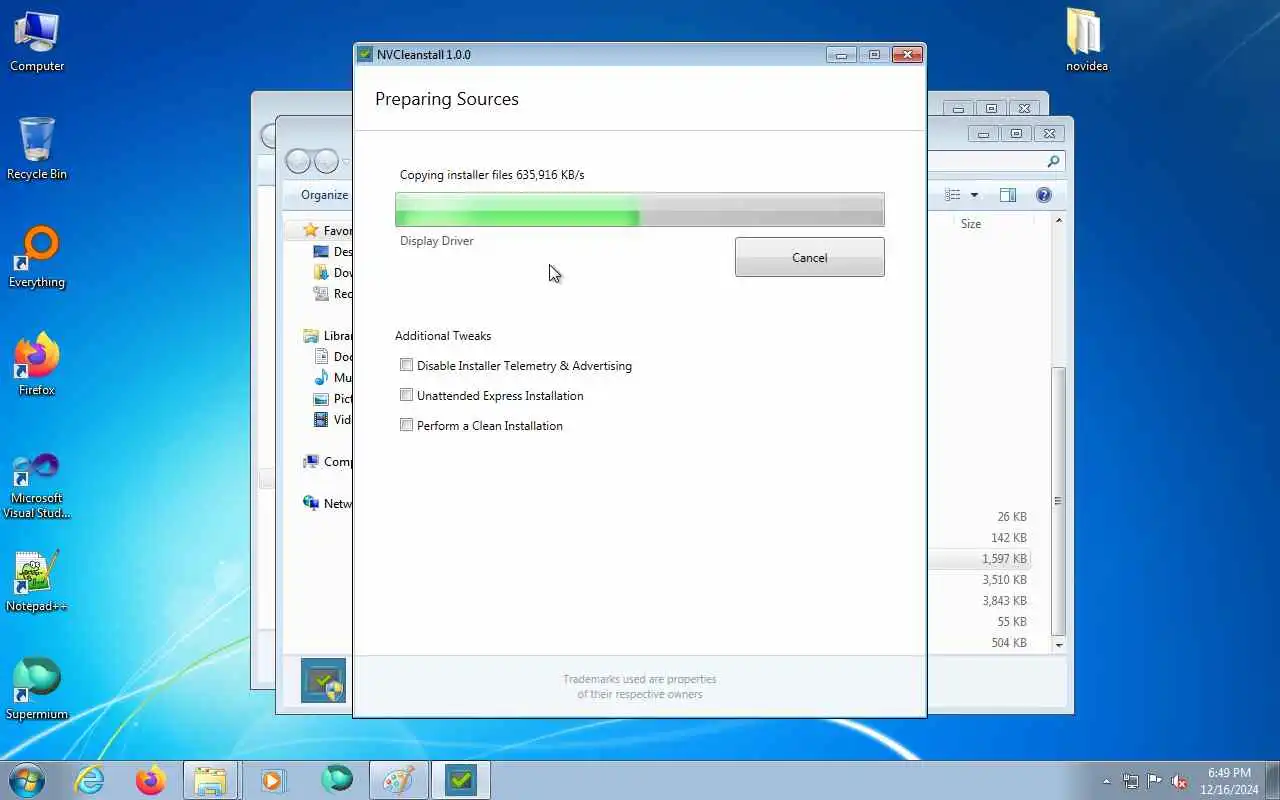Minimize the NVCleanstall window

[841, 55]
